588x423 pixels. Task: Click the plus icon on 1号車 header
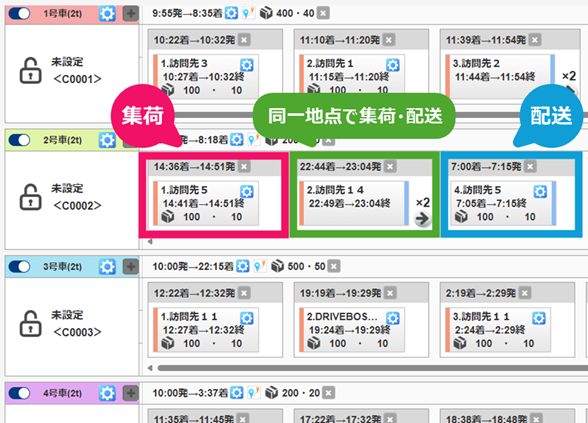pyautogui.click(x=131, y=14)
